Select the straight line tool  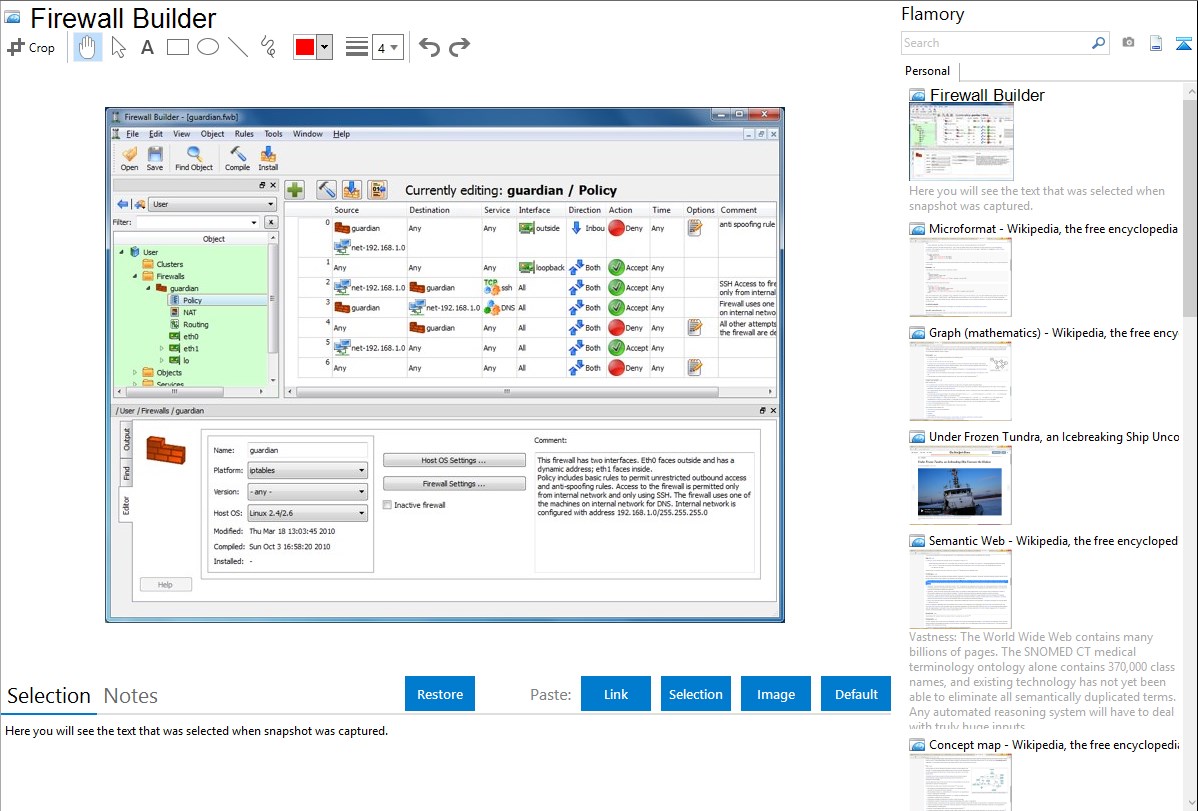pyautogui.click(x=238, y=47)
